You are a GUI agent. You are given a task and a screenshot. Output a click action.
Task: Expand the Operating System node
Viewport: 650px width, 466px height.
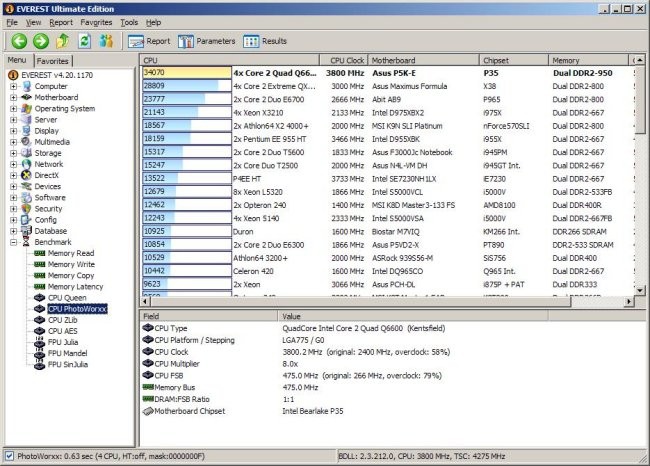click(x=13, y=109)
